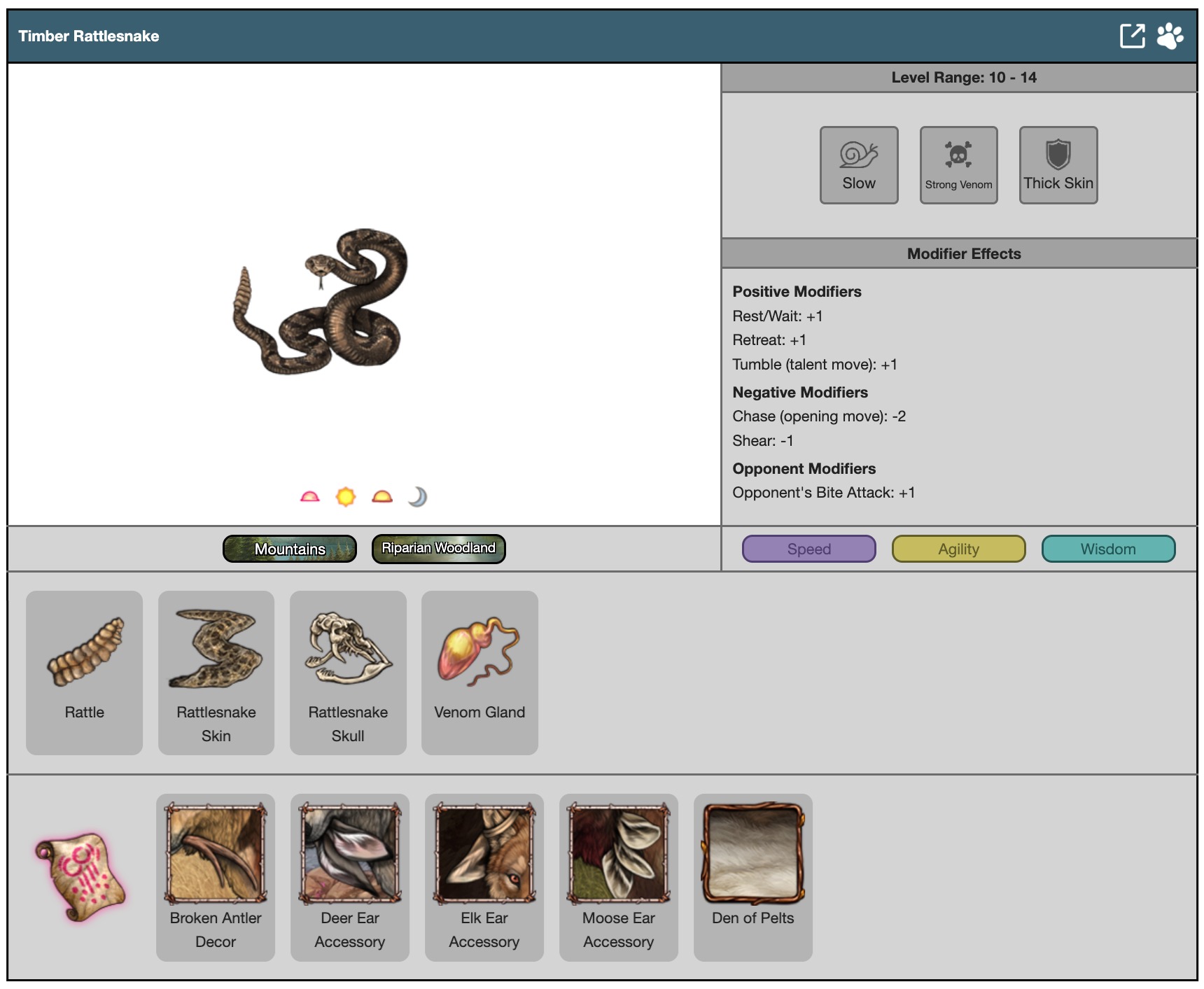Screen dimensions: 1204x989
Task: Select the purple Speed stat badge
Action: [808, 549]
